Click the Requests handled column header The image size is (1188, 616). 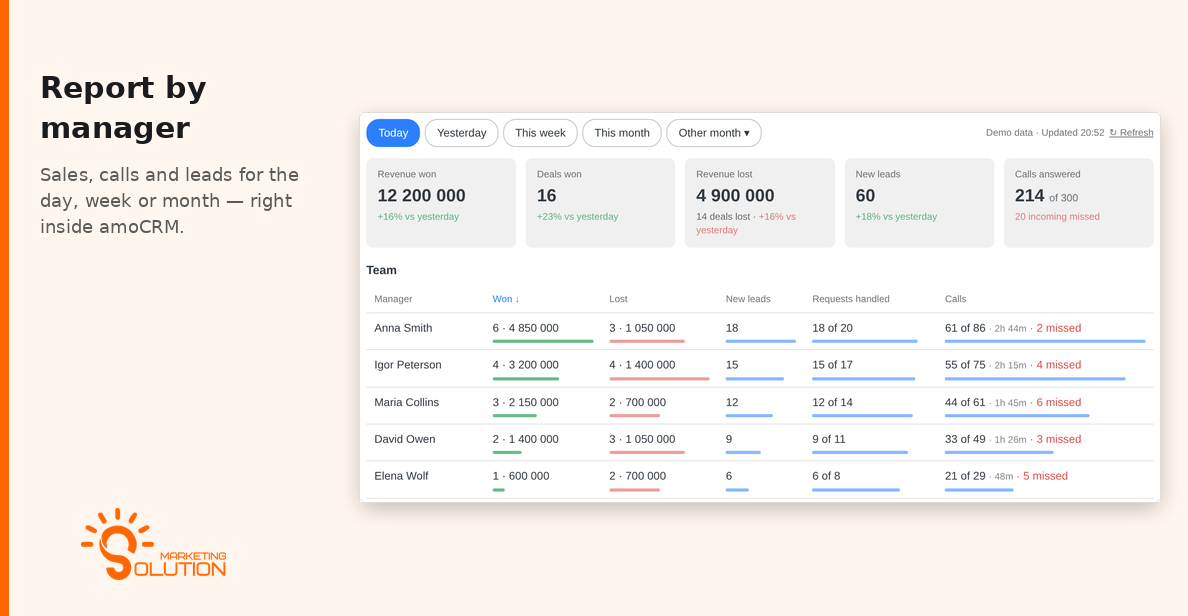tap(851, 299)
